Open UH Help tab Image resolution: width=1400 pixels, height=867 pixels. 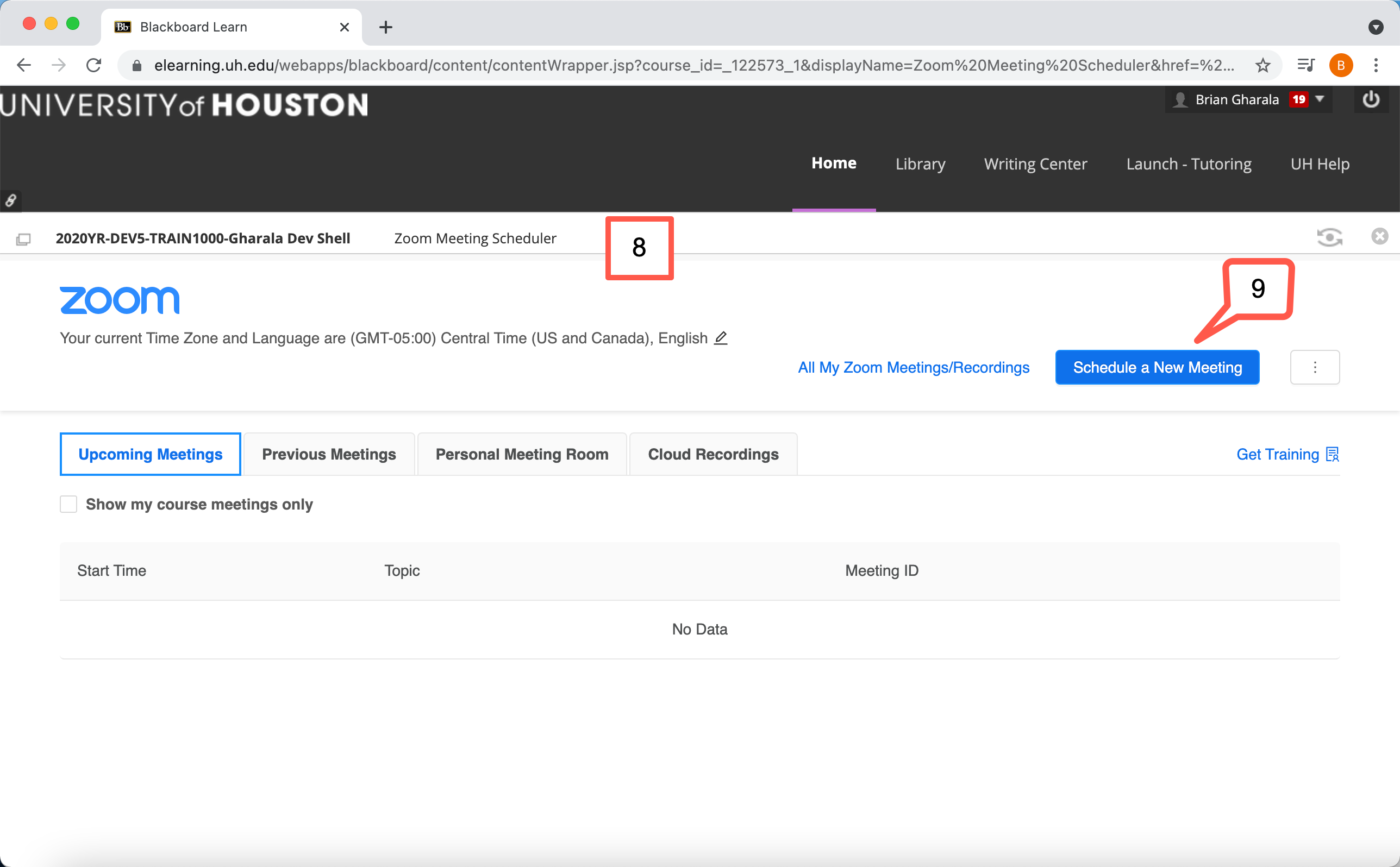[x=1320, y=164]
